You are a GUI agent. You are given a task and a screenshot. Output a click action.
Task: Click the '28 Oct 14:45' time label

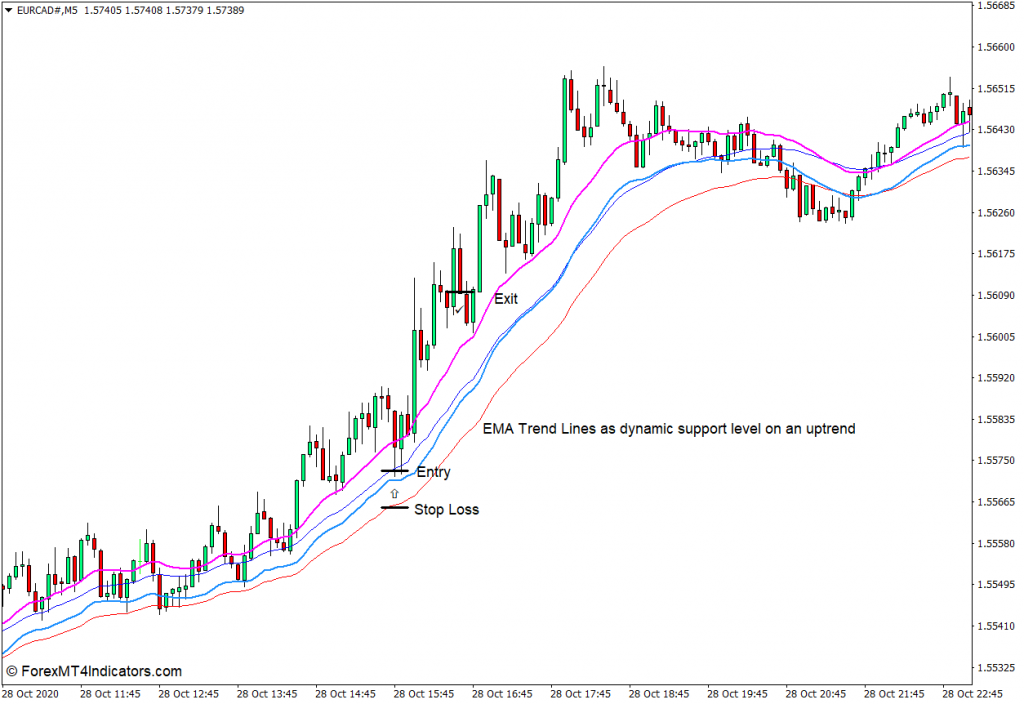click(x=345, y=694)
